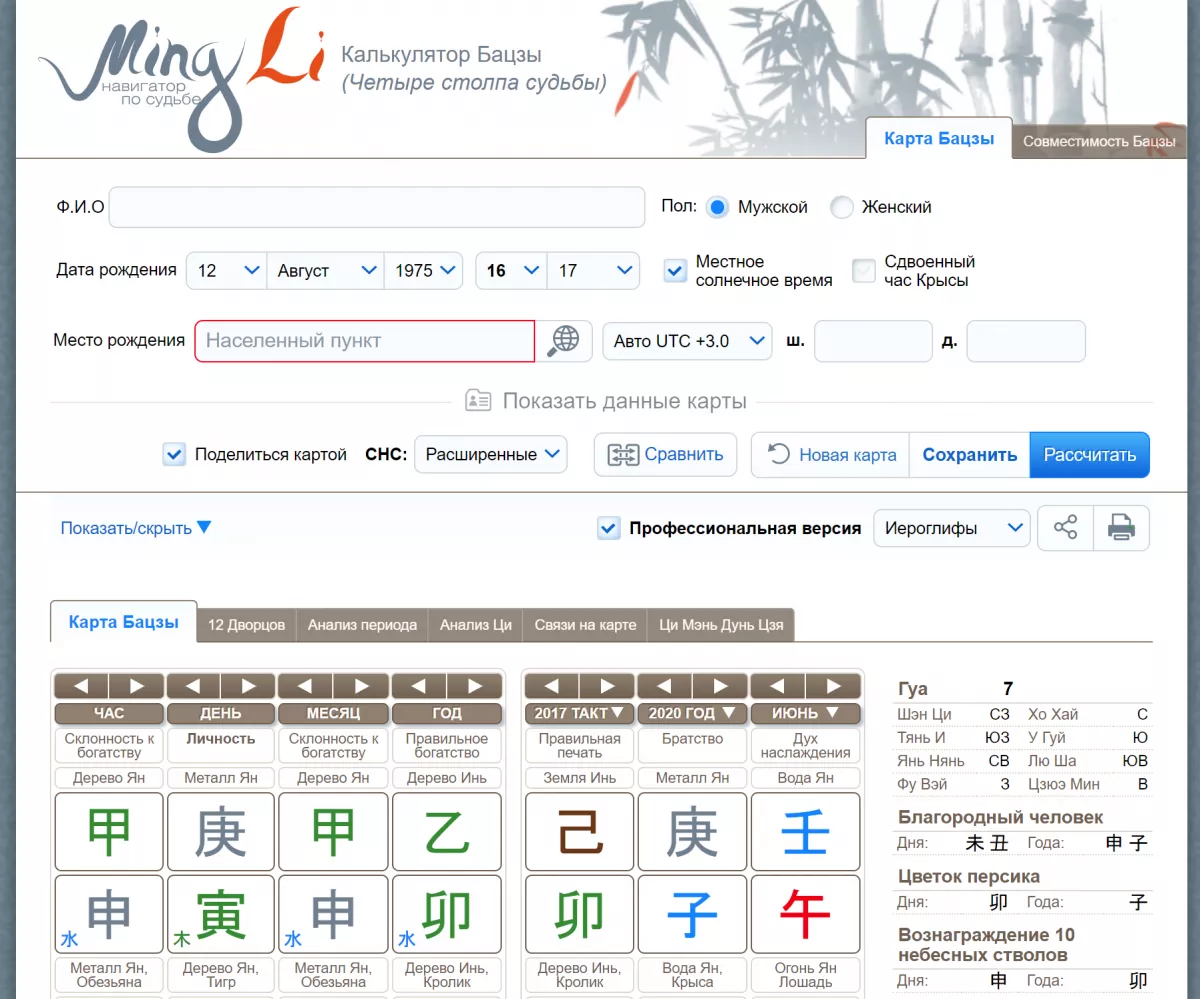Uncheck Профессиональная версия checkbox
This screenshot has width=1200, height=999.
(608, 528)
